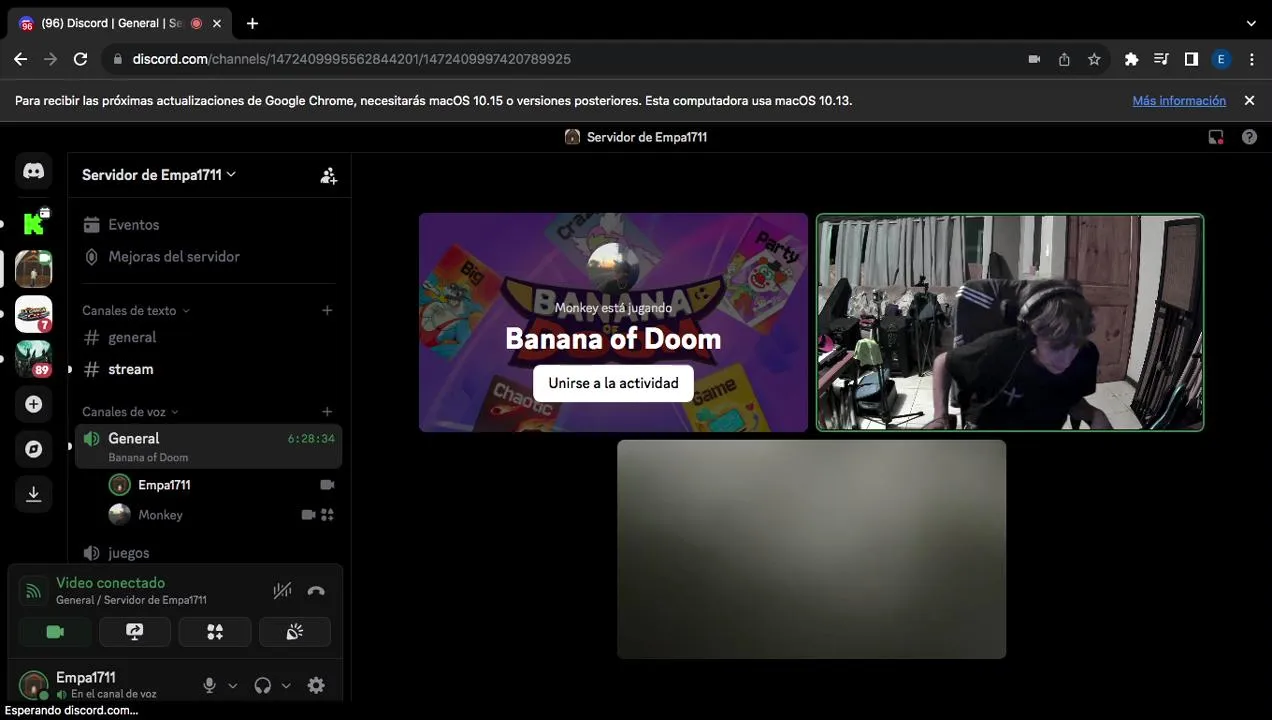Bookmark this page star icon

[1094, 59]
